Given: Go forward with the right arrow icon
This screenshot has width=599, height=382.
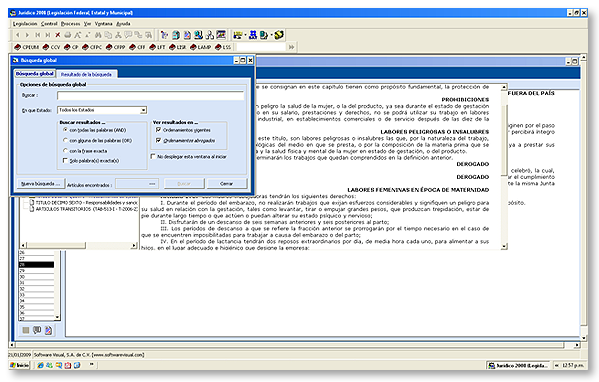Looking at the screenshot, I should click(27, 35).
